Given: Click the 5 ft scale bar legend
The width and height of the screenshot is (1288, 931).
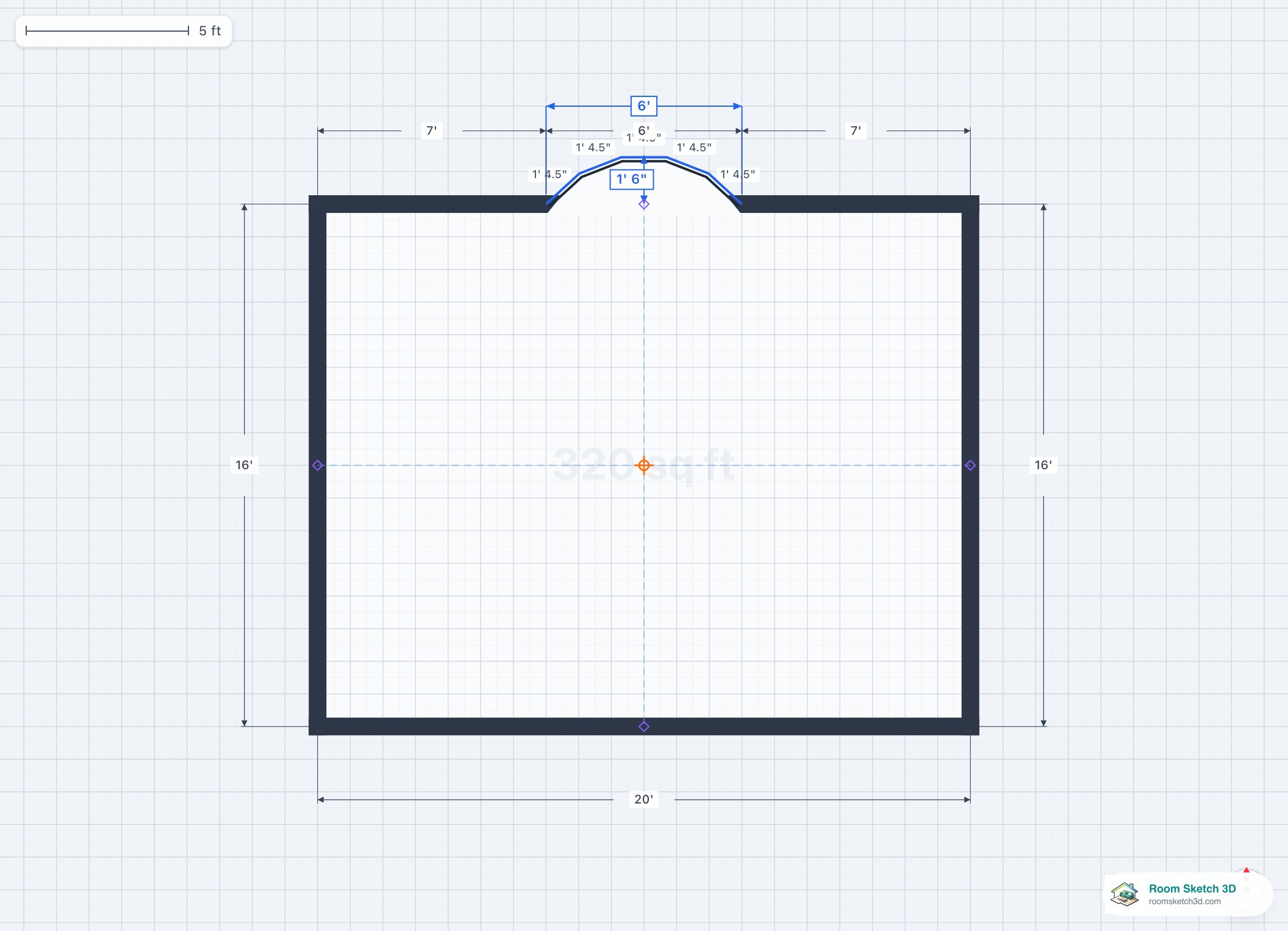Looking at the screenshot, I should tap(124, 31).
